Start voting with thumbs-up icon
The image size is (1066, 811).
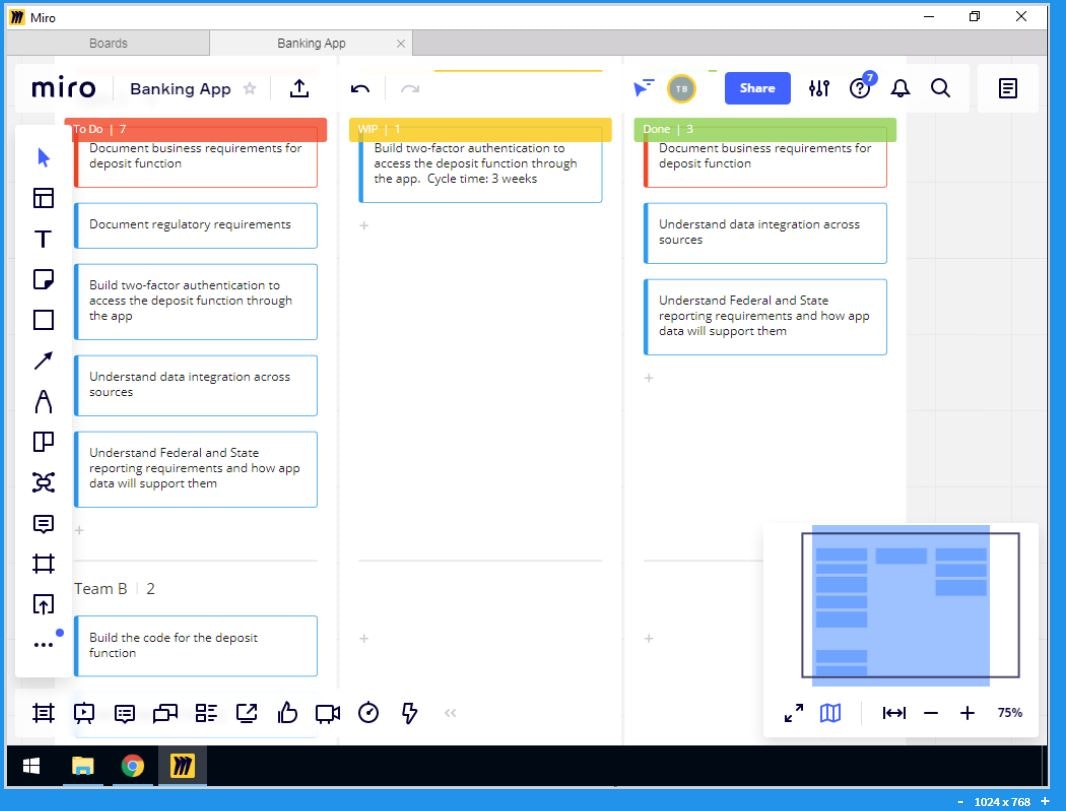coord(288,712)
